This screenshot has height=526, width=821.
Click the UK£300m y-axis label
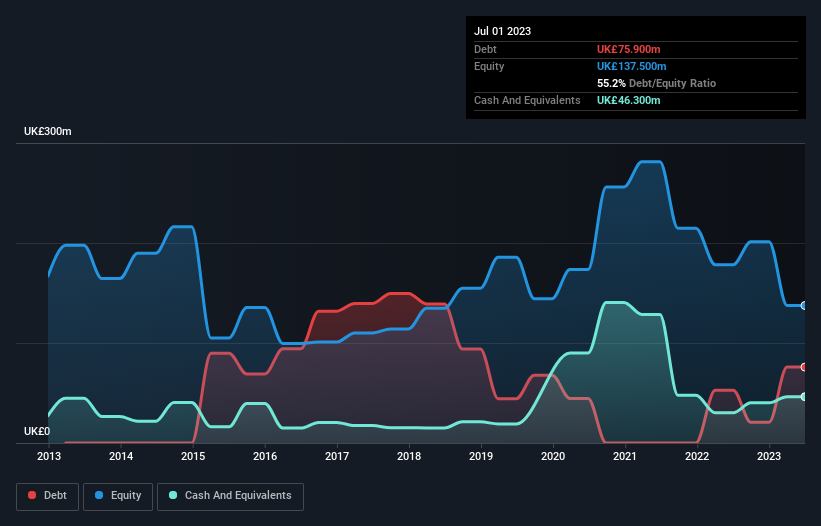tap(48, 131)
